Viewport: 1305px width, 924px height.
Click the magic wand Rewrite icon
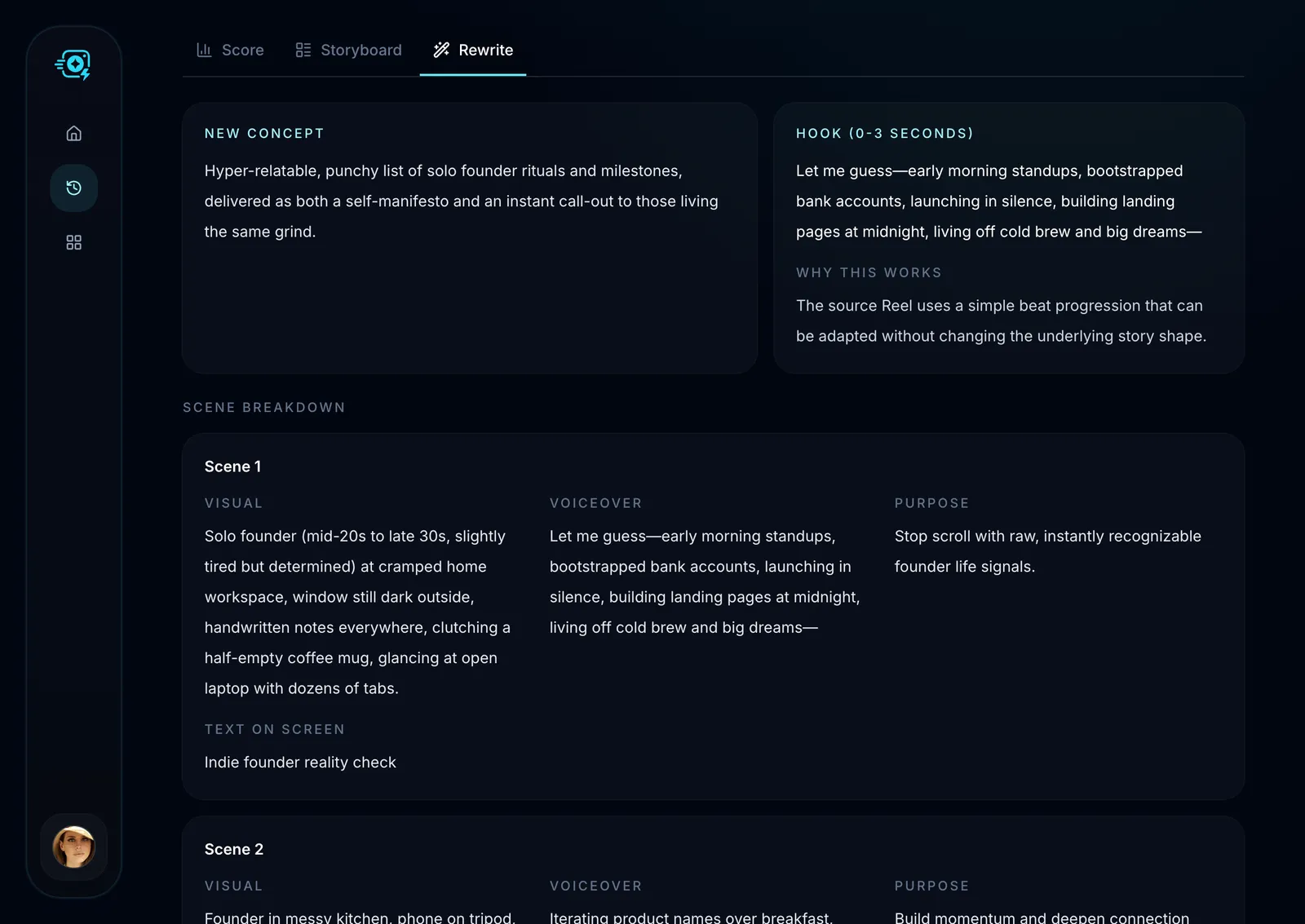[x=441, y=50]
